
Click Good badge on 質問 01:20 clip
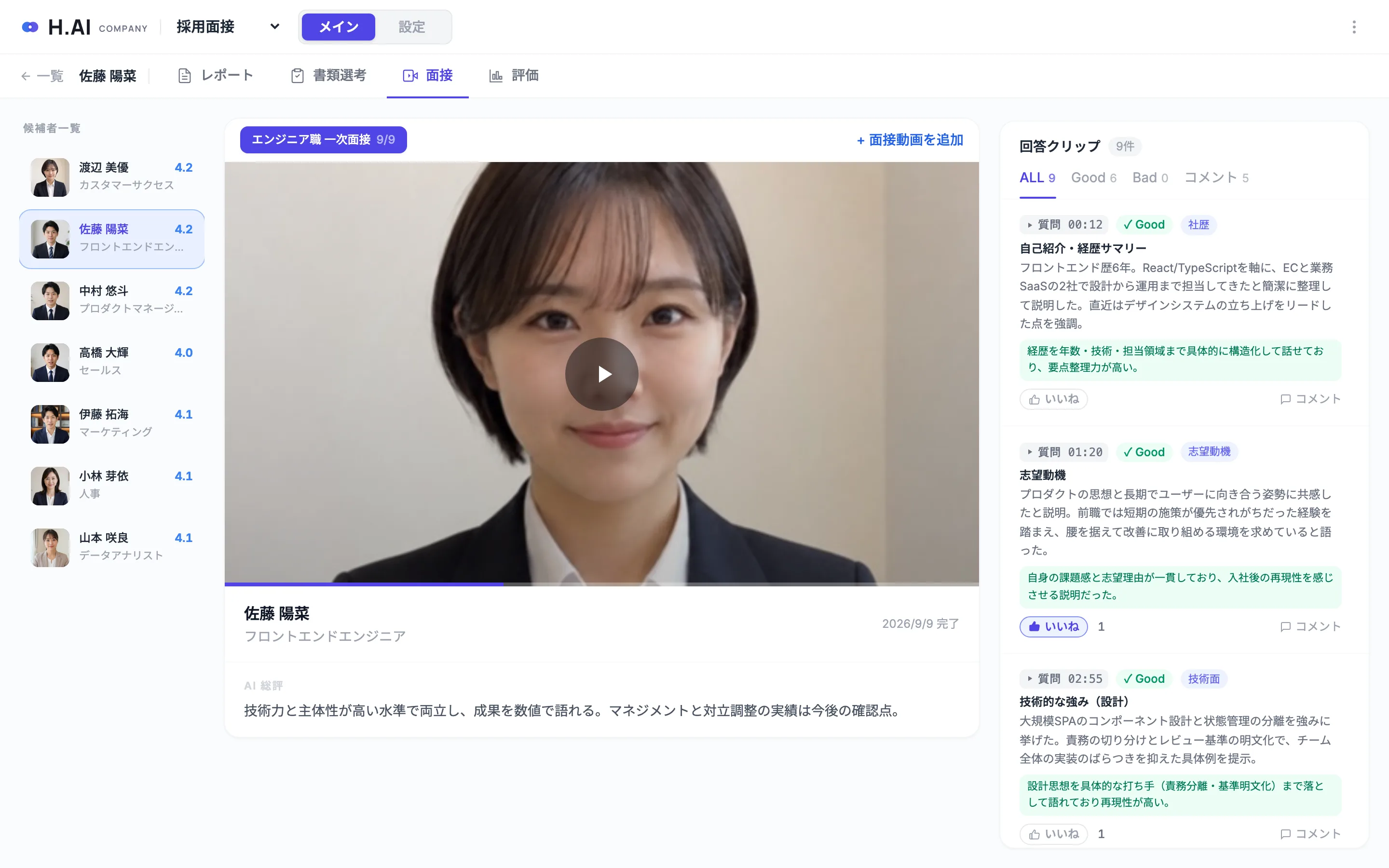click(1144, 452)
